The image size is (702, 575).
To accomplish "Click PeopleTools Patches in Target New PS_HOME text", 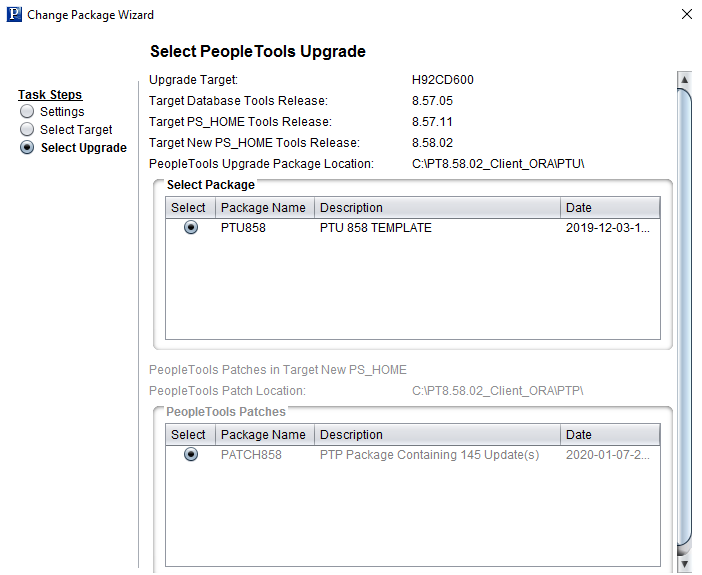I will coord(278,370).
